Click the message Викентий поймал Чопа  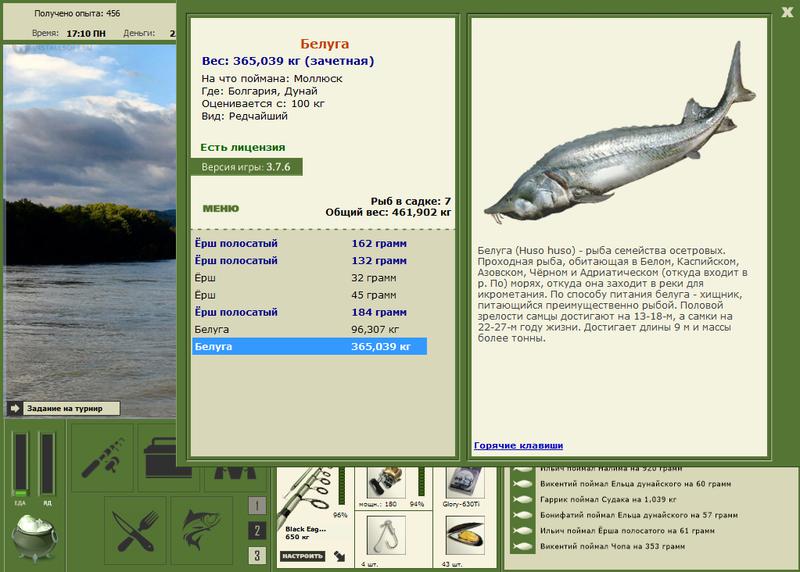coord(612,546)
